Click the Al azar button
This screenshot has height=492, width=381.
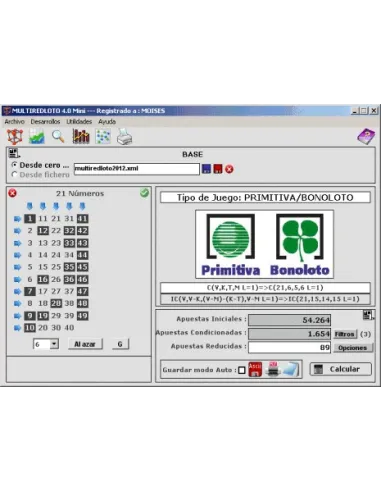coord(85,344)
